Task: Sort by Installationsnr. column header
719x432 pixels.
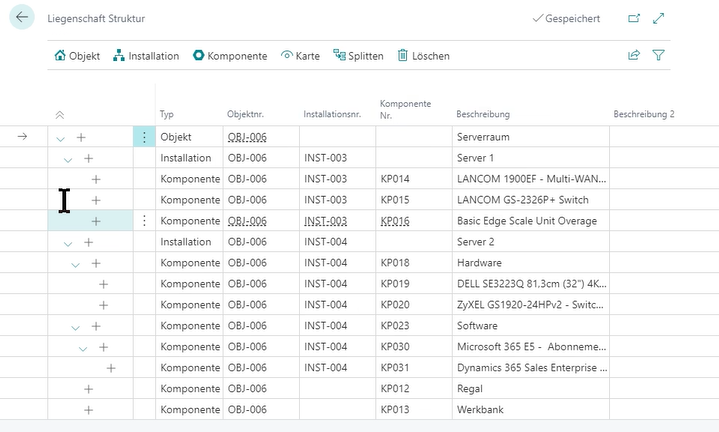Action: (332, 114)
